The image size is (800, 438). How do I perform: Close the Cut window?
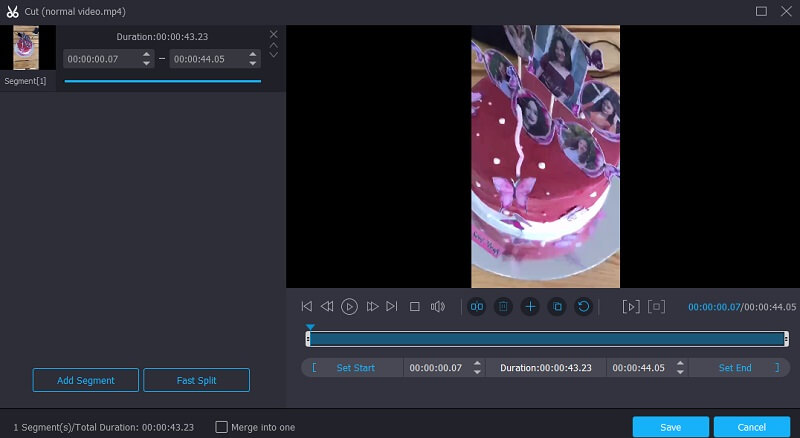pyautogui.click(x=786, y=11)
